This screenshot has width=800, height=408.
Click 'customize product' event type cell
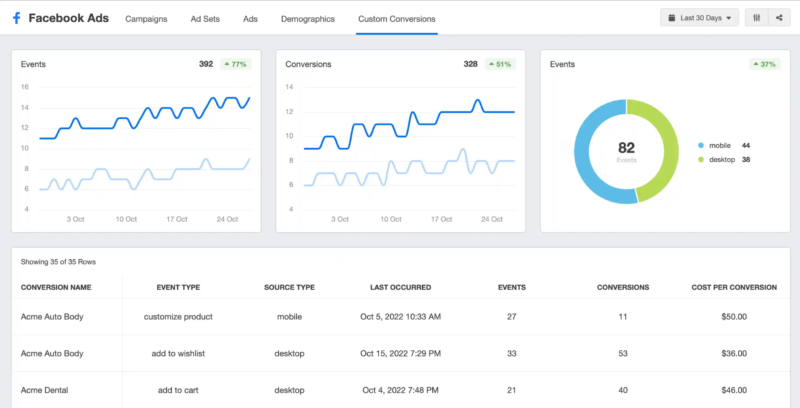coord(178,317)
